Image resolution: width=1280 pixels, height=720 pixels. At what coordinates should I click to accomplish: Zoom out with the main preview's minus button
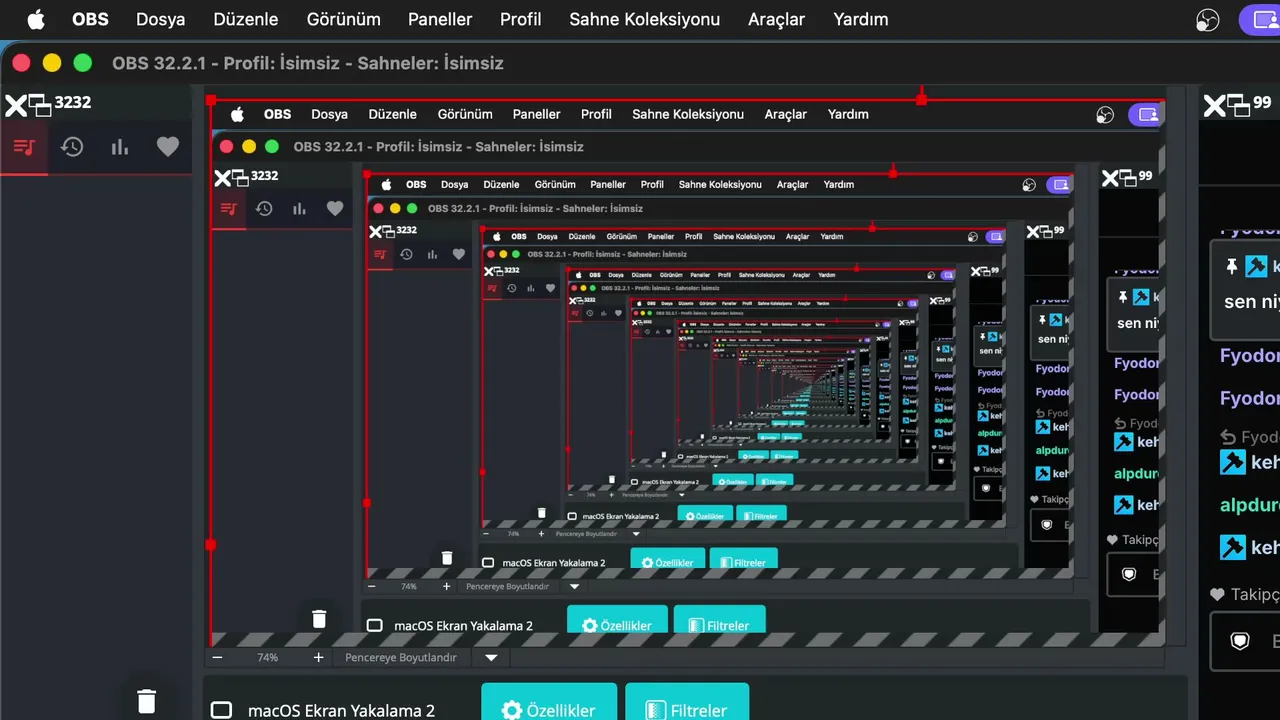click(217, 658)
